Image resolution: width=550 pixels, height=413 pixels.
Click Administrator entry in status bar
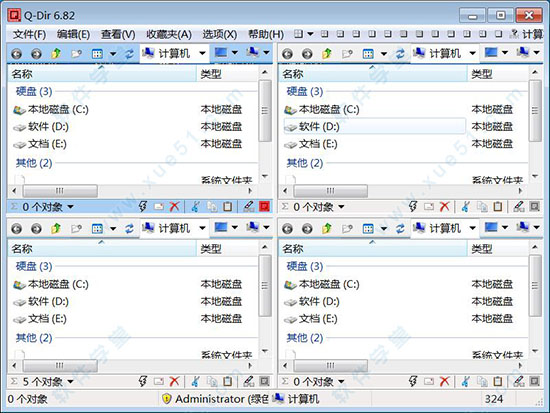tap(215, 399)
